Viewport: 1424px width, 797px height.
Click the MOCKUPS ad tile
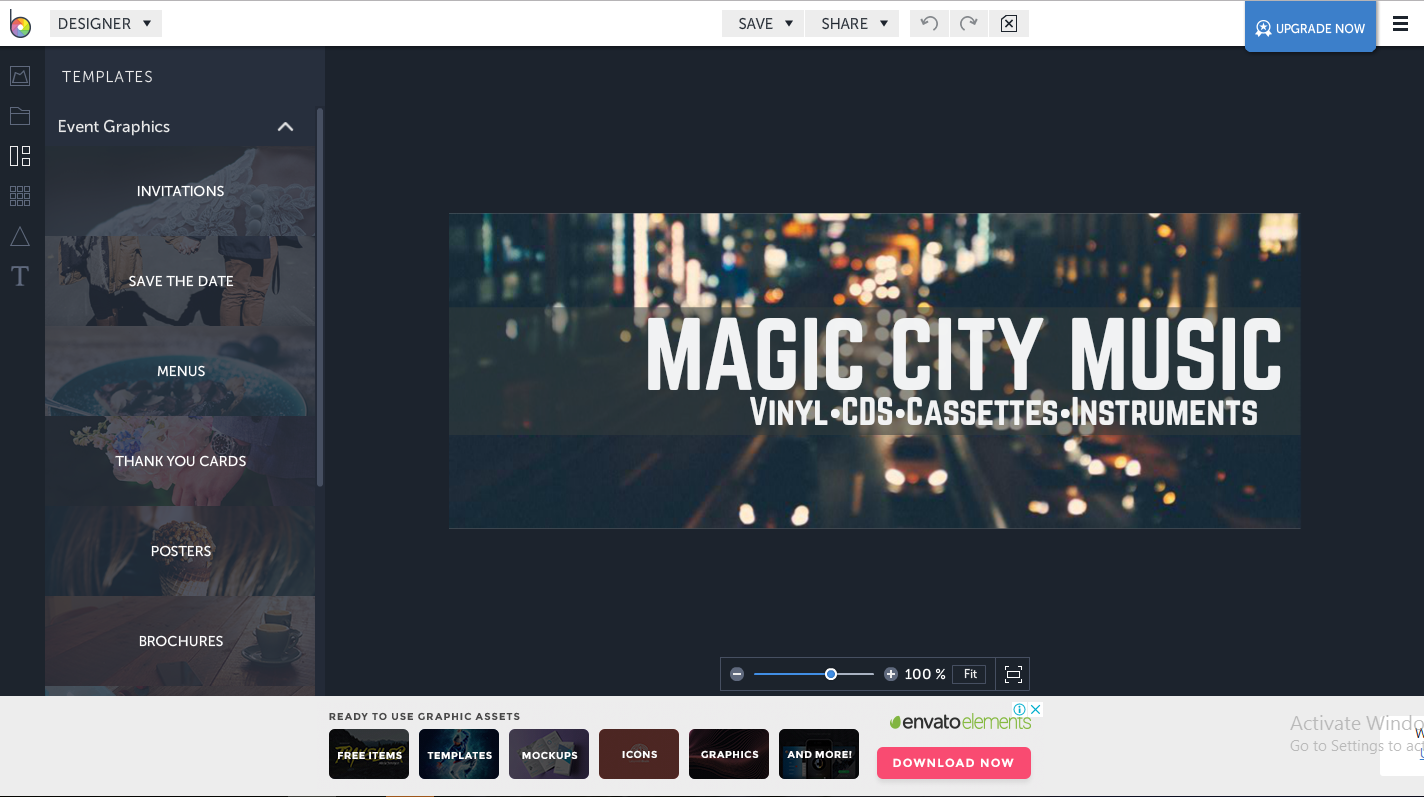(x=549, y=754)
